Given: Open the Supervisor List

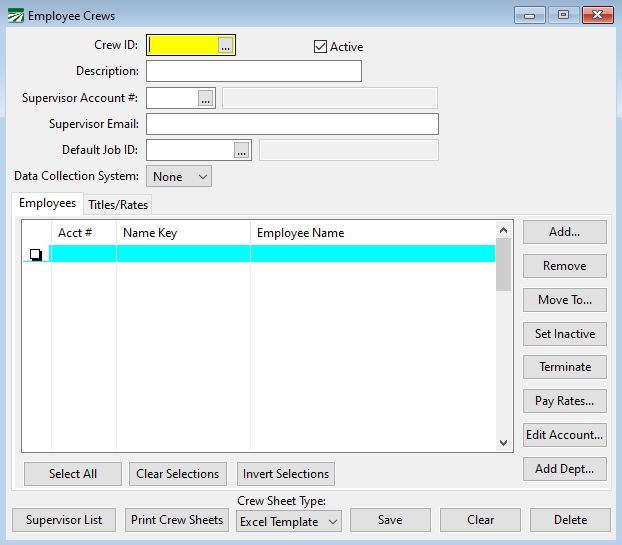Looking at the screenshot, I should click(64, 520).
